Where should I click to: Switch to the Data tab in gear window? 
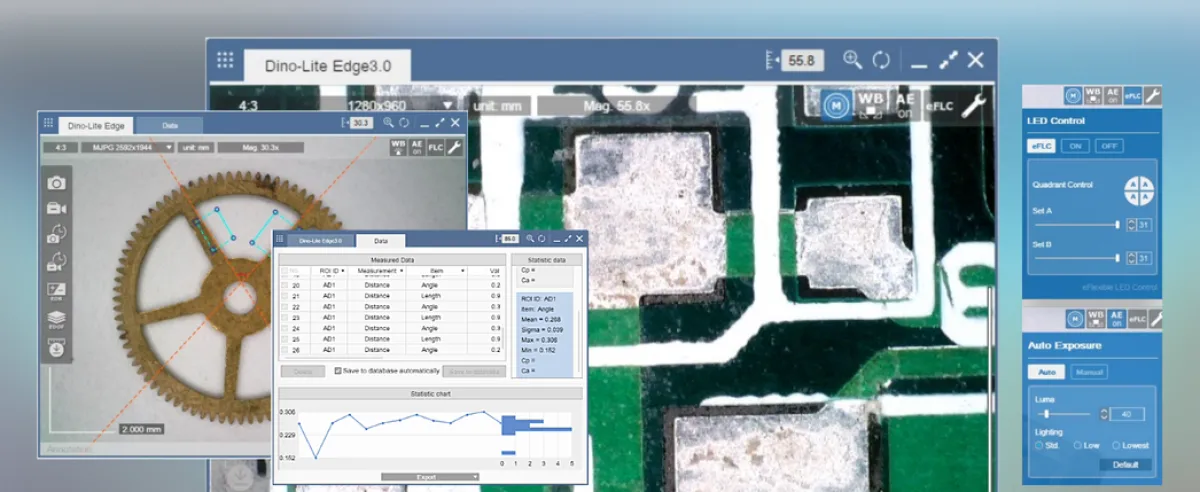pos(169,125)
